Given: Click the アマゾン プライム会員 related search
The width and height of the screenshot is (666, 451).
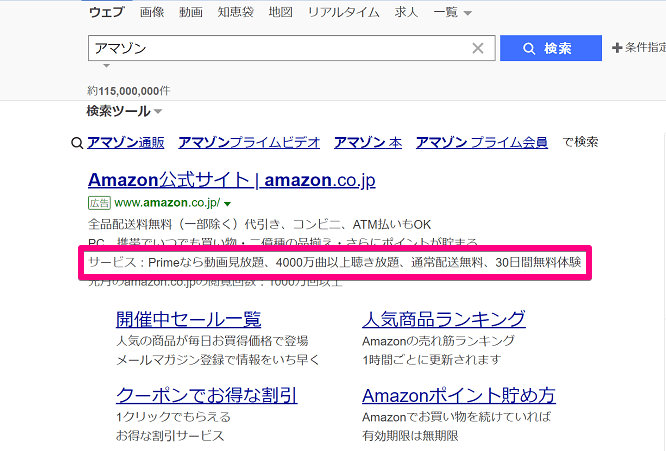Looking at the screenshot, I should point(482,143).
